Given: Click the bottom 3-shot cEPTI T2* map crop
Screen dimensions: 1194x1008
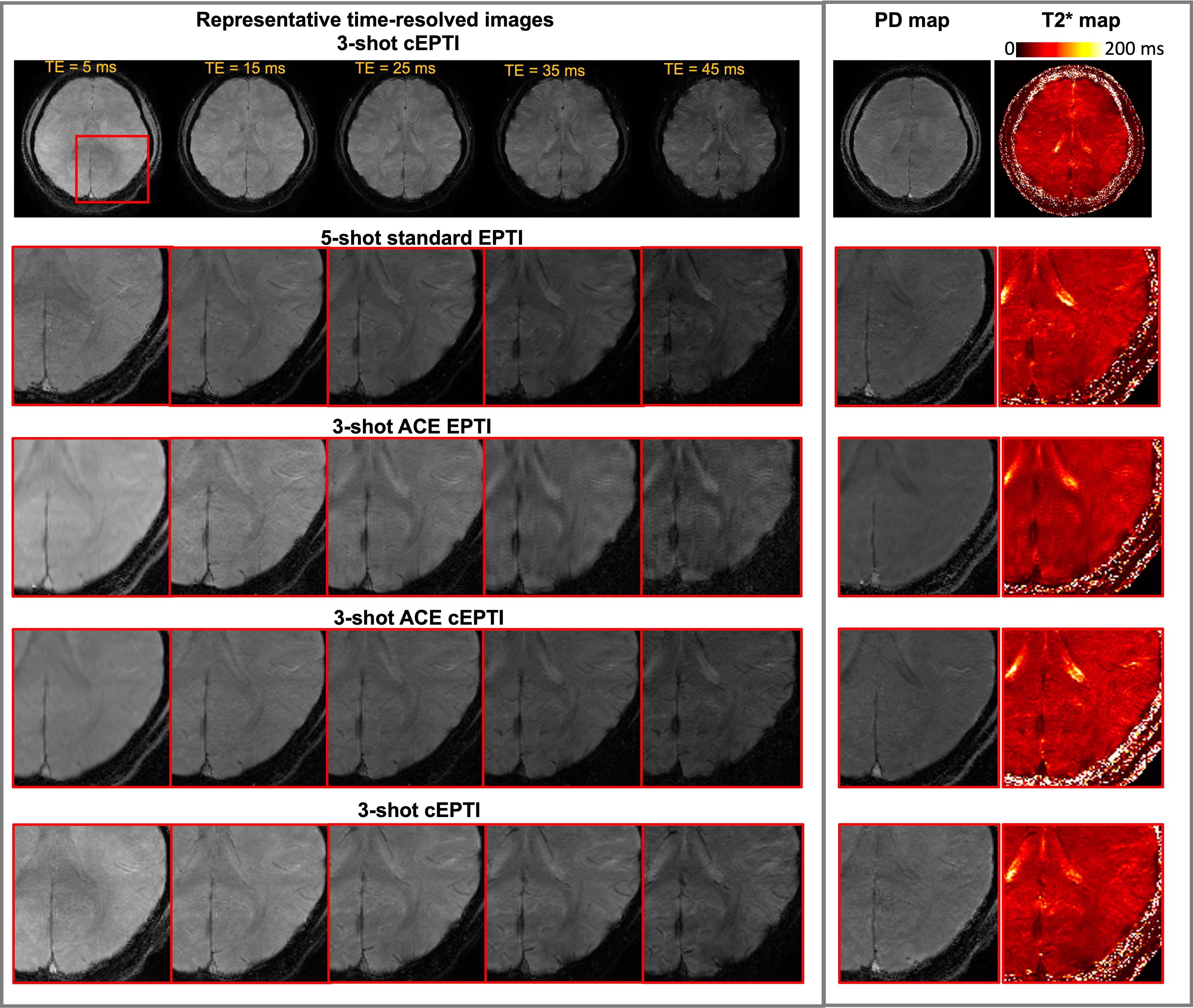Looking at the screenshot, I should tap(1083, 903).
